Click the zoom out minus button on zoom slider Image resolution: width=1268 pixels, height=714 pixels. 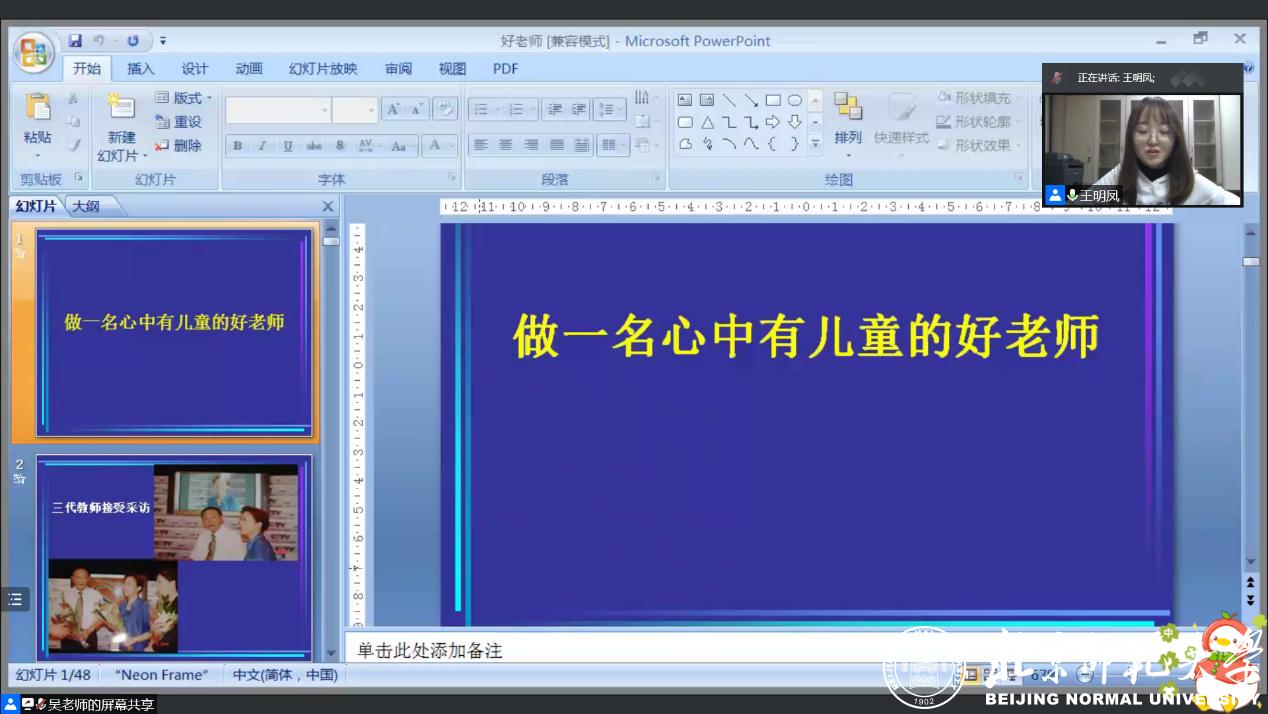coord(1085,675)
